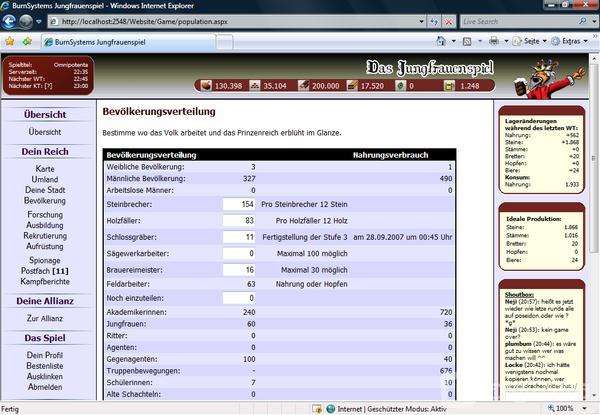The height and width of the screenshot is (415, 600).
Task: Click the Brauereimeister number field
Action: tap(239, 269)
